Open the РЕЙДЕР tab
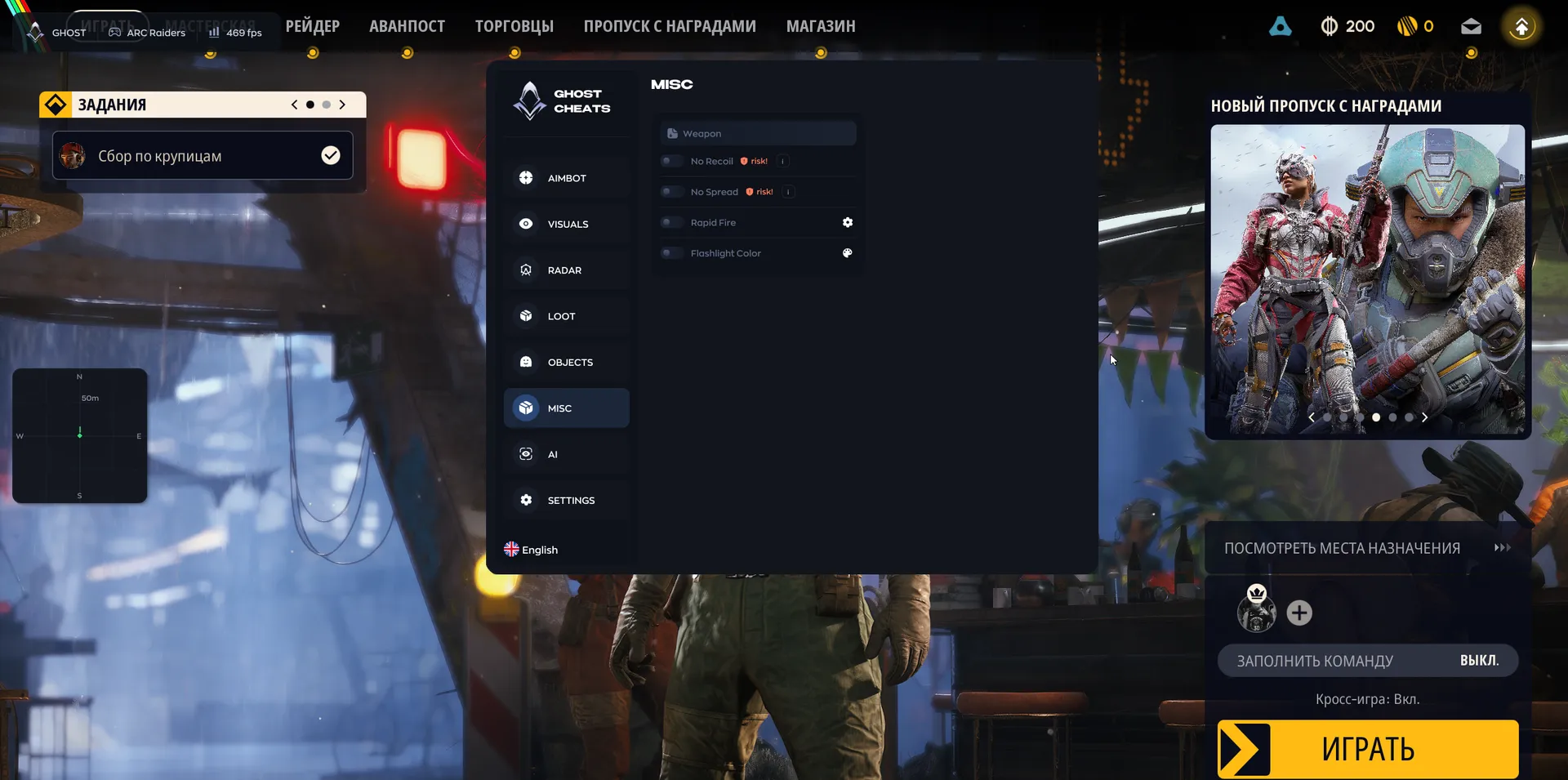 pos(313,26)
